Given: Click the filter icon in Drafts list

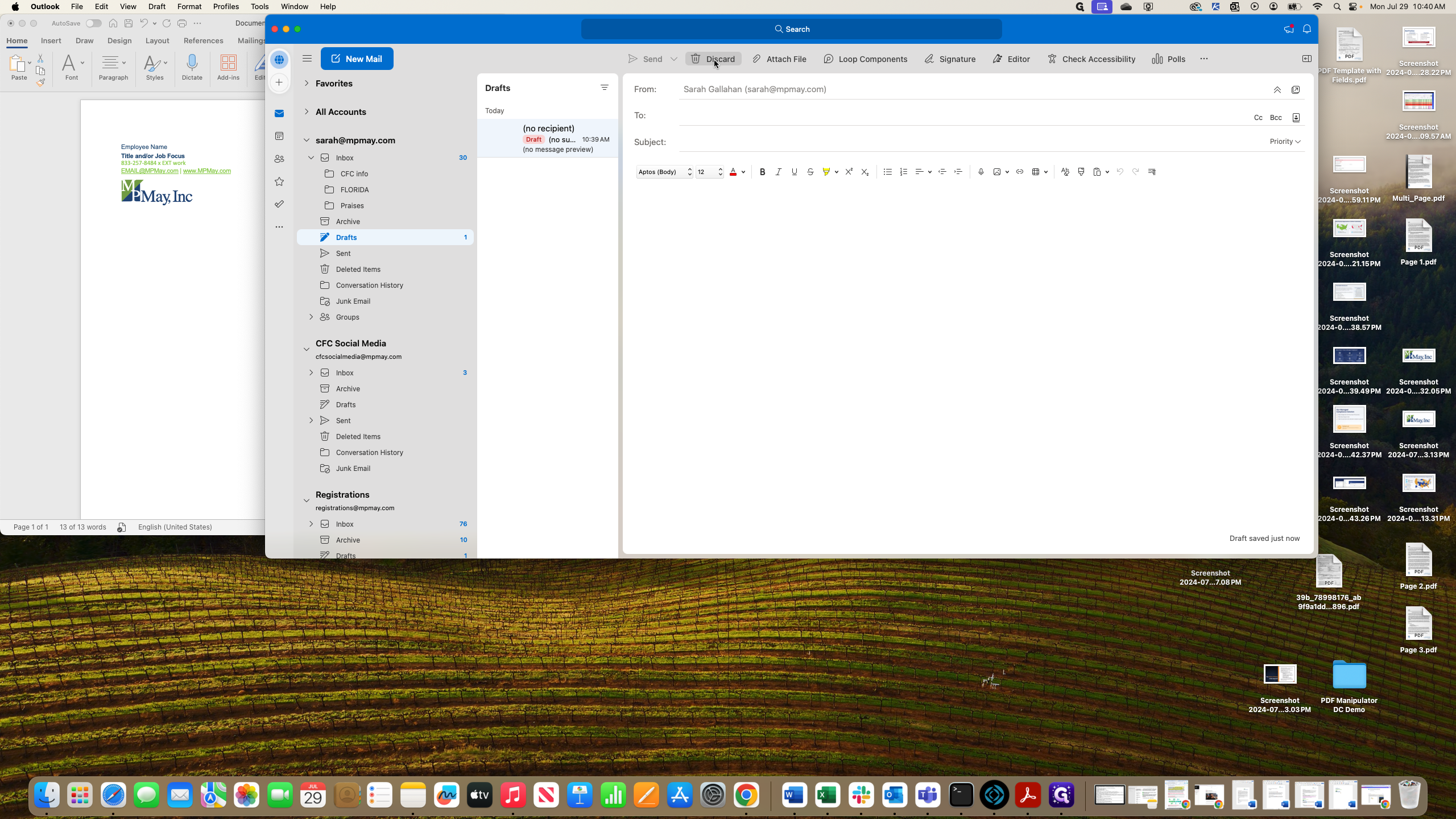Looking at the screenshot, I should pyautogui.click(x=604, y=88).
